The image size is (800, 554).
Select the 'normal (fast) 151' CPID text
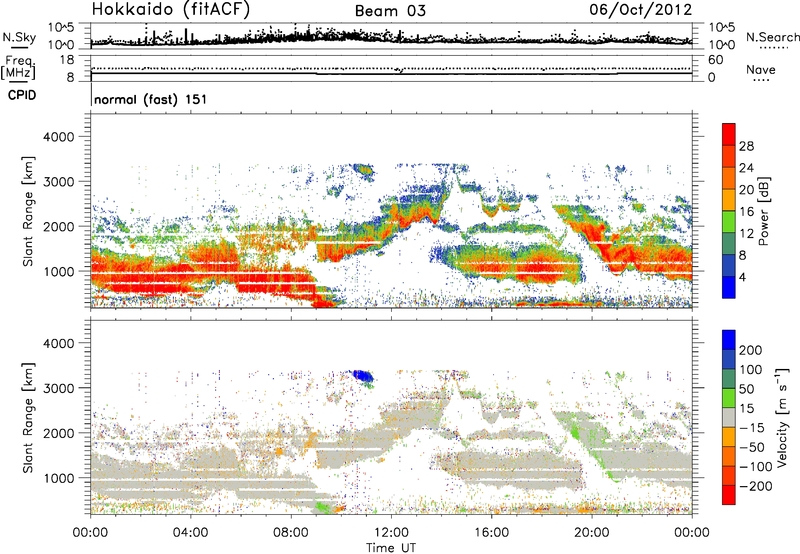[151, 99]
